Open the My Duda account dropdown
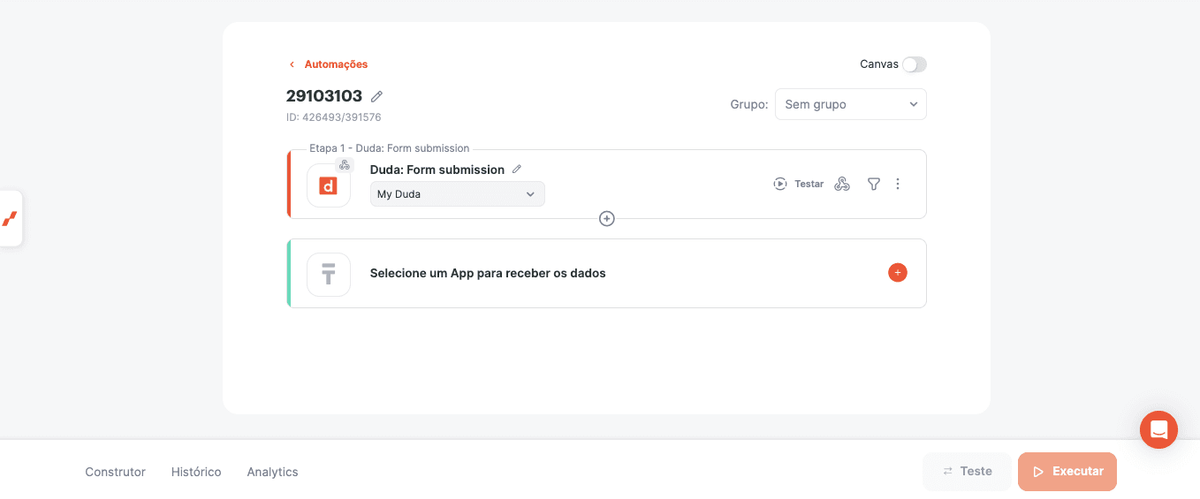 457,194
